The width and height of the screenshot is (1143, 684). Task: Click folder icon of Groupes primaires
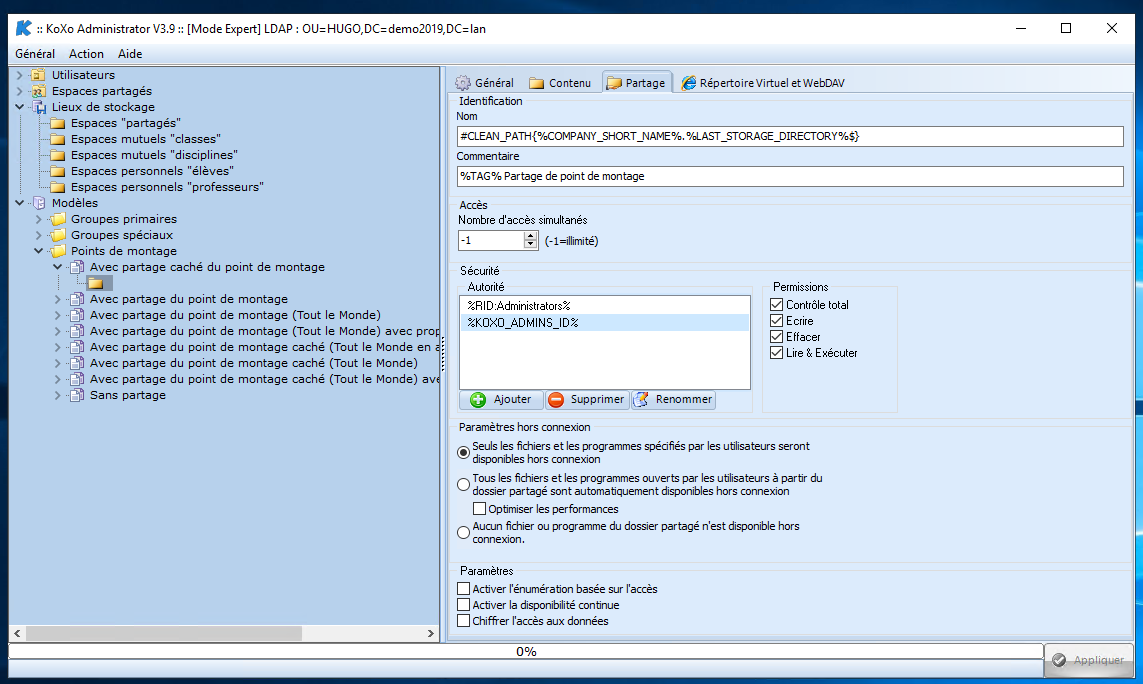click(x=58, y=219)
